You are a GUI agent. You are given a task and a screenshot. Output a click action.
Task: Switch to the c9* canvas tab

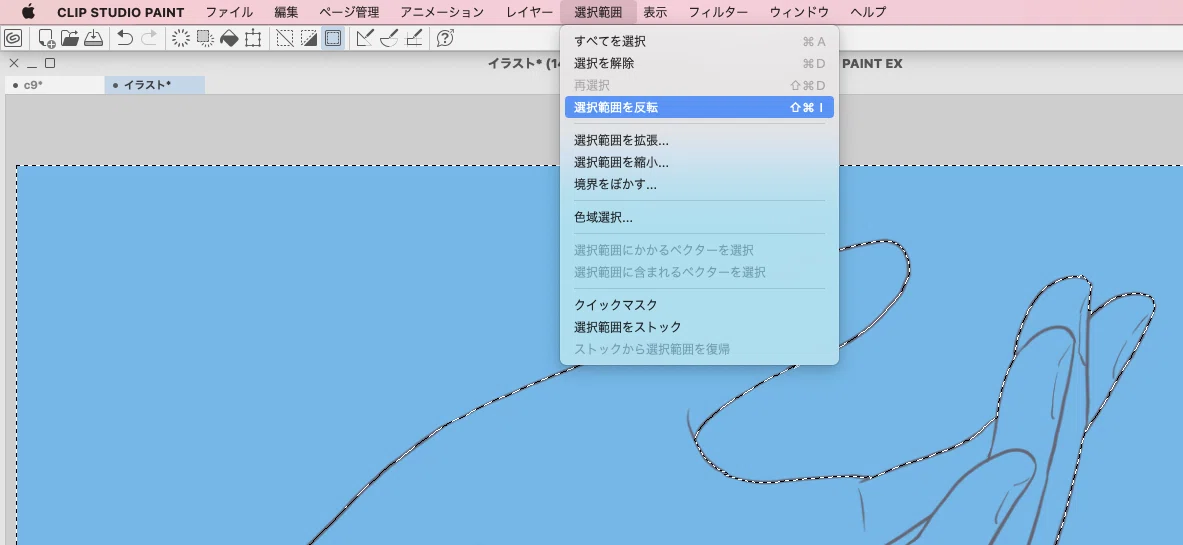(54, 85)
